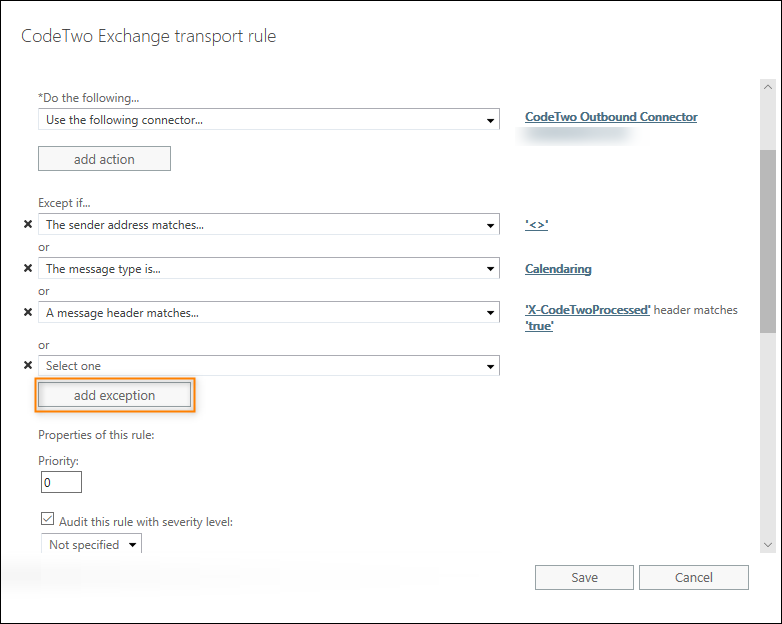Remove the message type is exception
782x624 pixels.
[28, 268]
